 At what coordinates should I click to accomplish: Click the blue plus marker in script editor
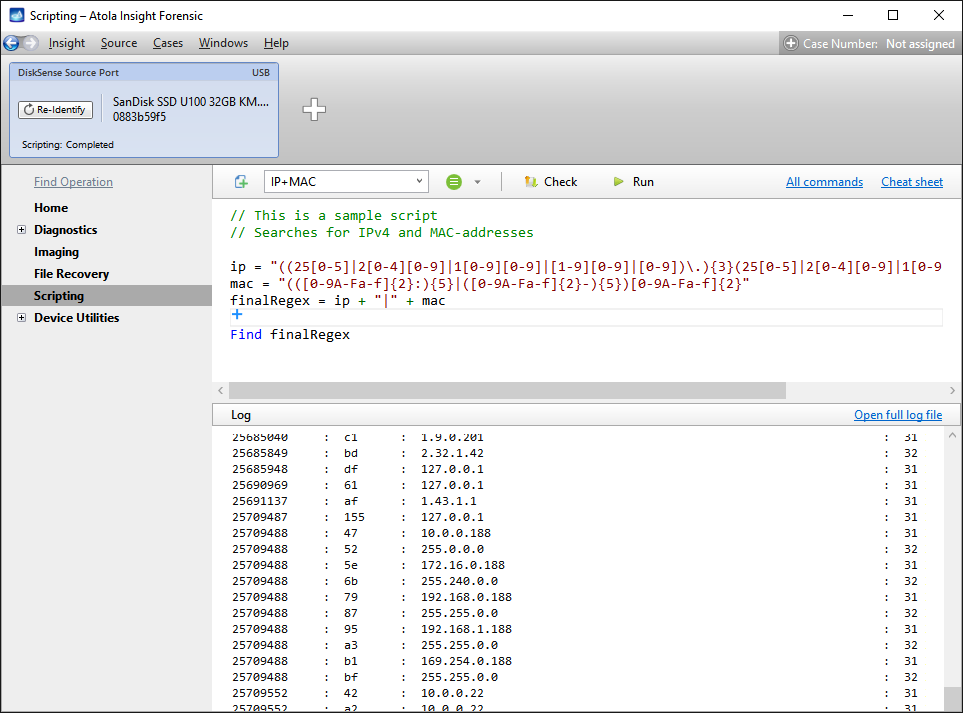tap(237, 314)
